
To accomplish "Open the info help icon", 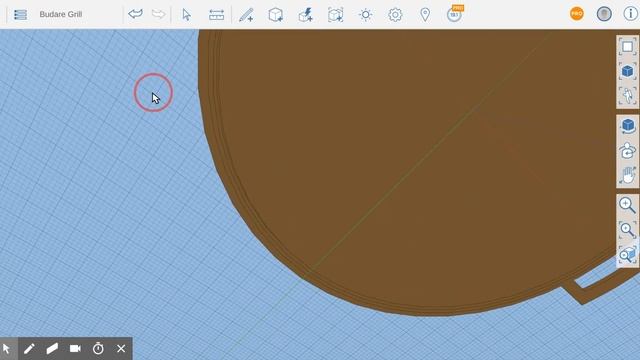I will pos(631,14).
